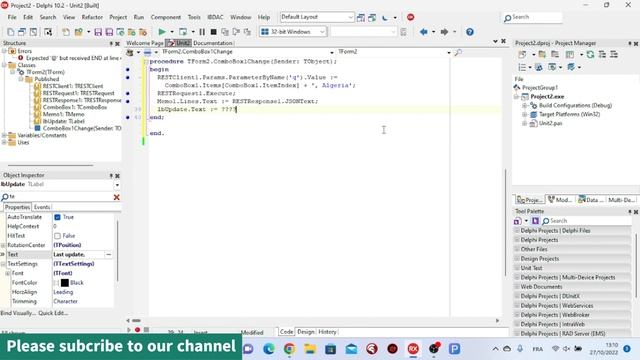Viewport: 640px width, 360px height.
Task: Click the Stop (program reset) square icon
Action: tap(213, 32)
